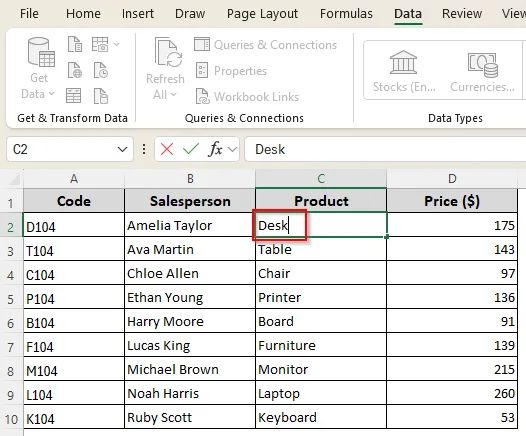Select the Data tab

click(408, 14)
